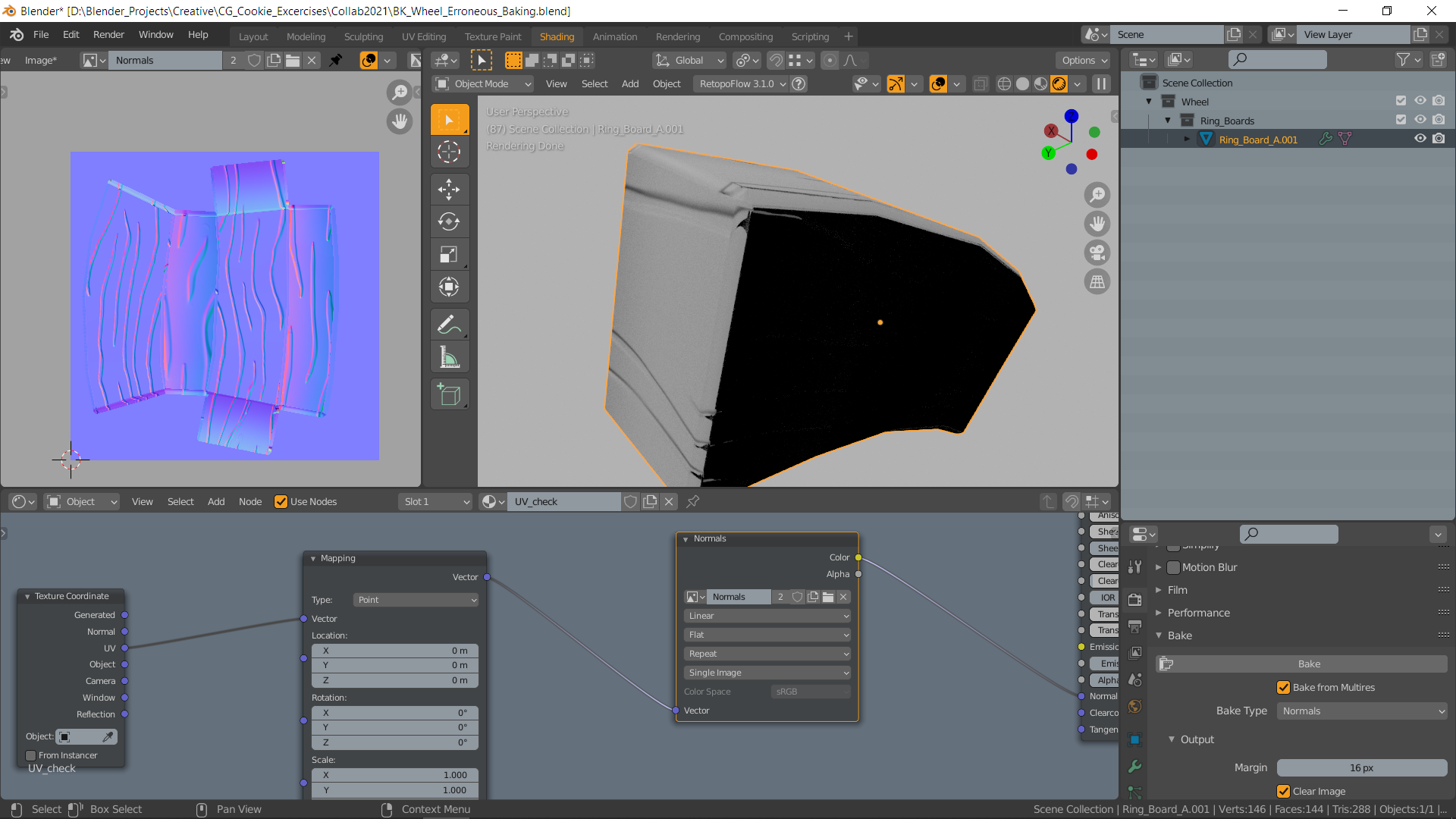Toggle camera view in viewport
Image resolution: width=1456 pixels, height=819 pixels.
click(x=1097, y=253)
